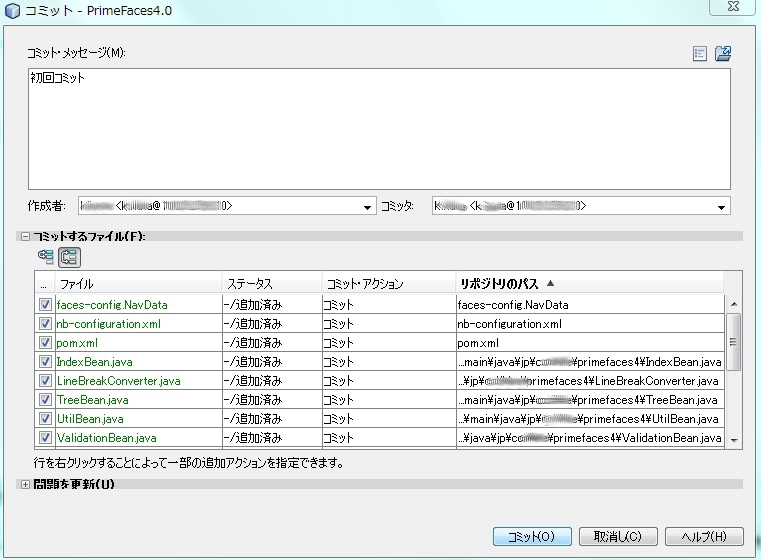Uncheck TreeBean.java checkbox
761x560 pixels.
(45, 399)
